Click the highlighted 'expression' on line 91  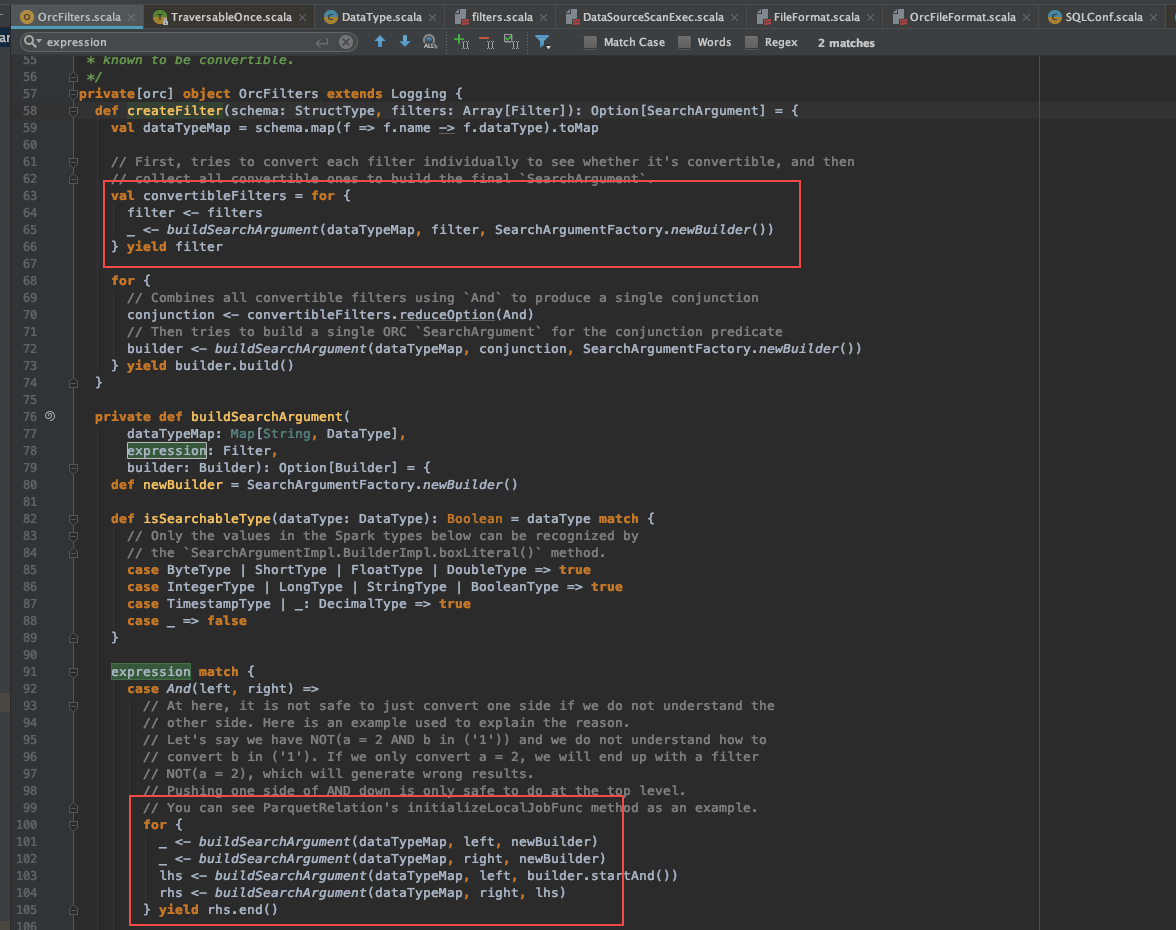[x=151, y=672]
